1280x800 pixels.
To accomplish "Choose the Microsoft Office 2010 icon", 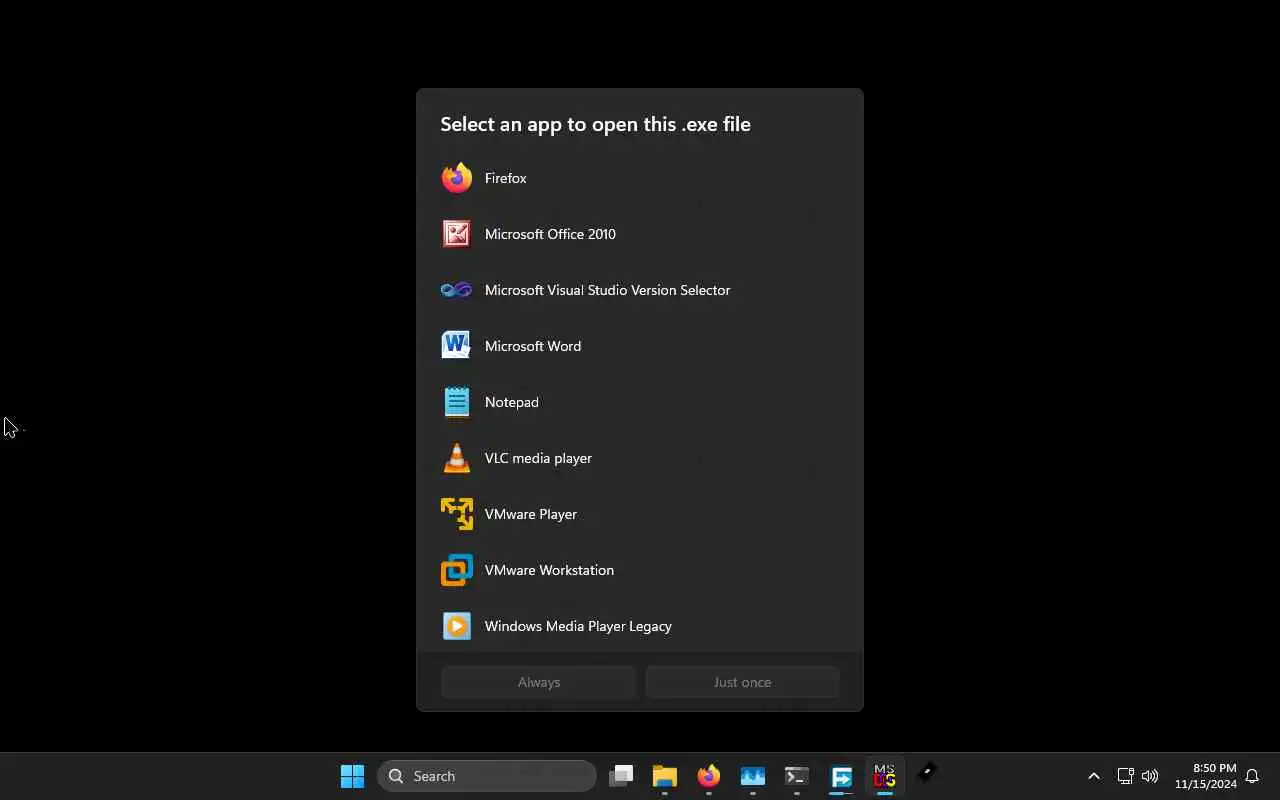I will 457,234.
